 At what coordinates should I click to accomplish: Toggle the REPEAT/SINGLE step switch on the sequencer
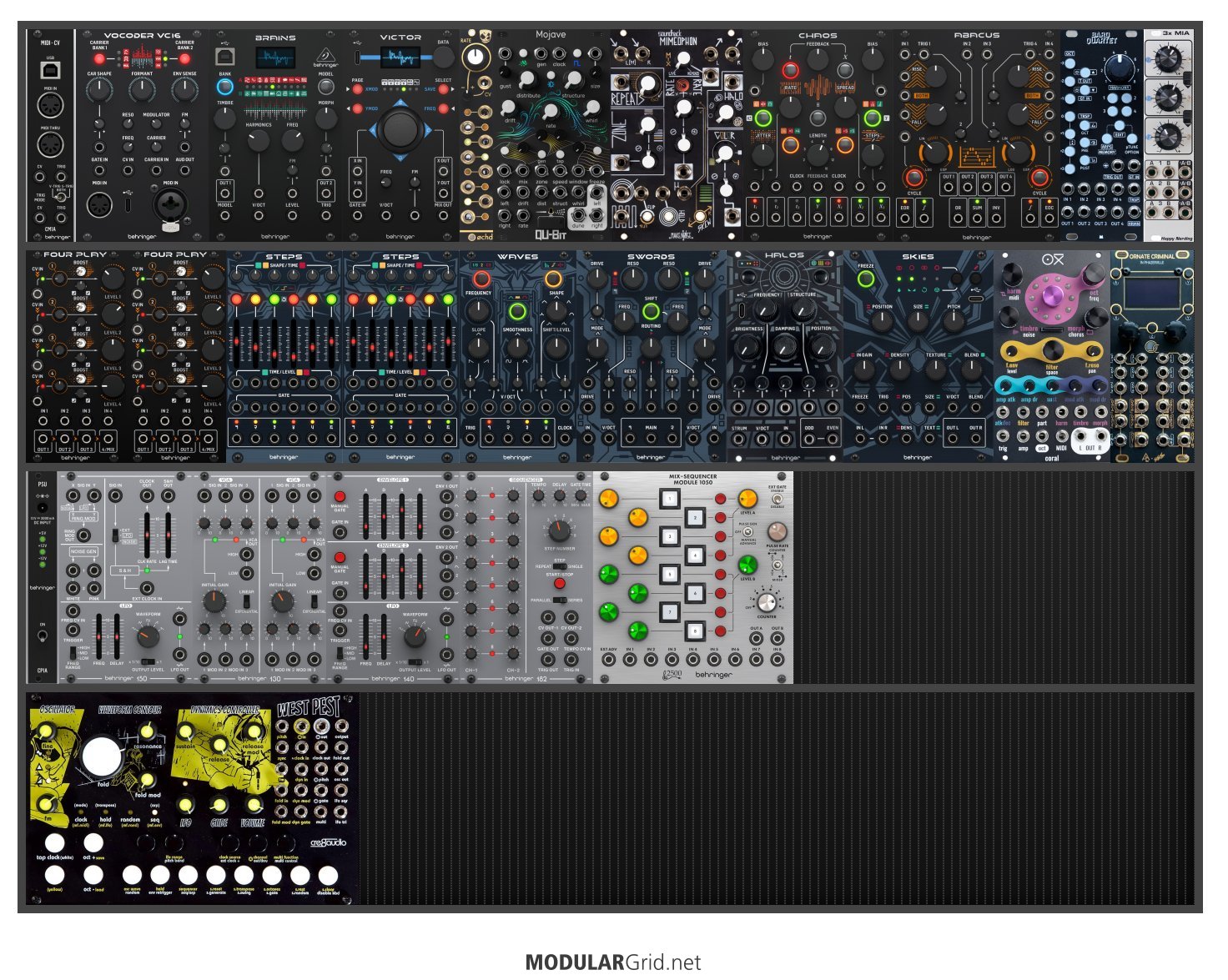click(x=559, y=566)
